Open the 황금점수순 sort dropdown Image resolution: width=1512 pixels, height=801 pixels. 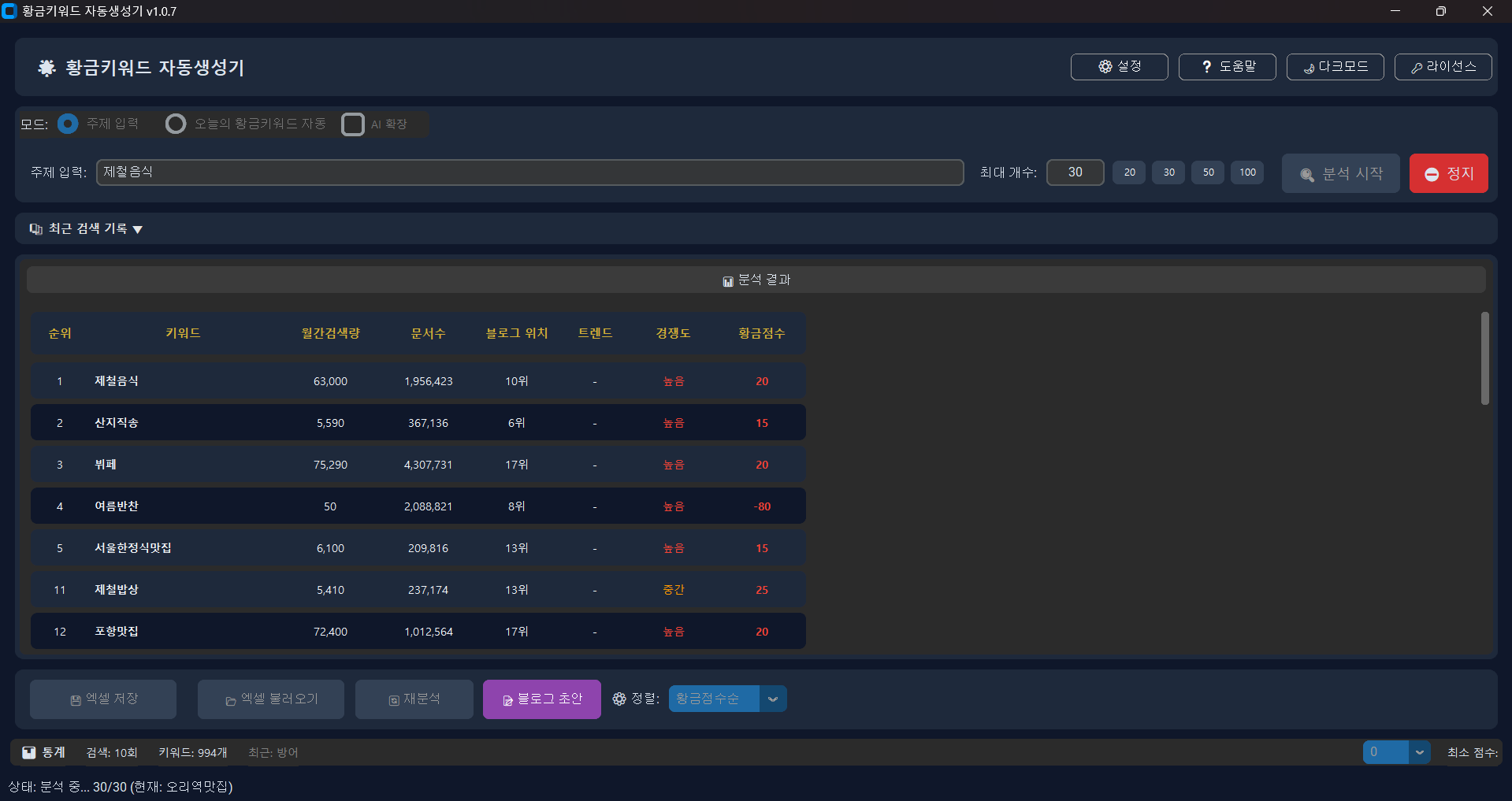tap(772, 699)
